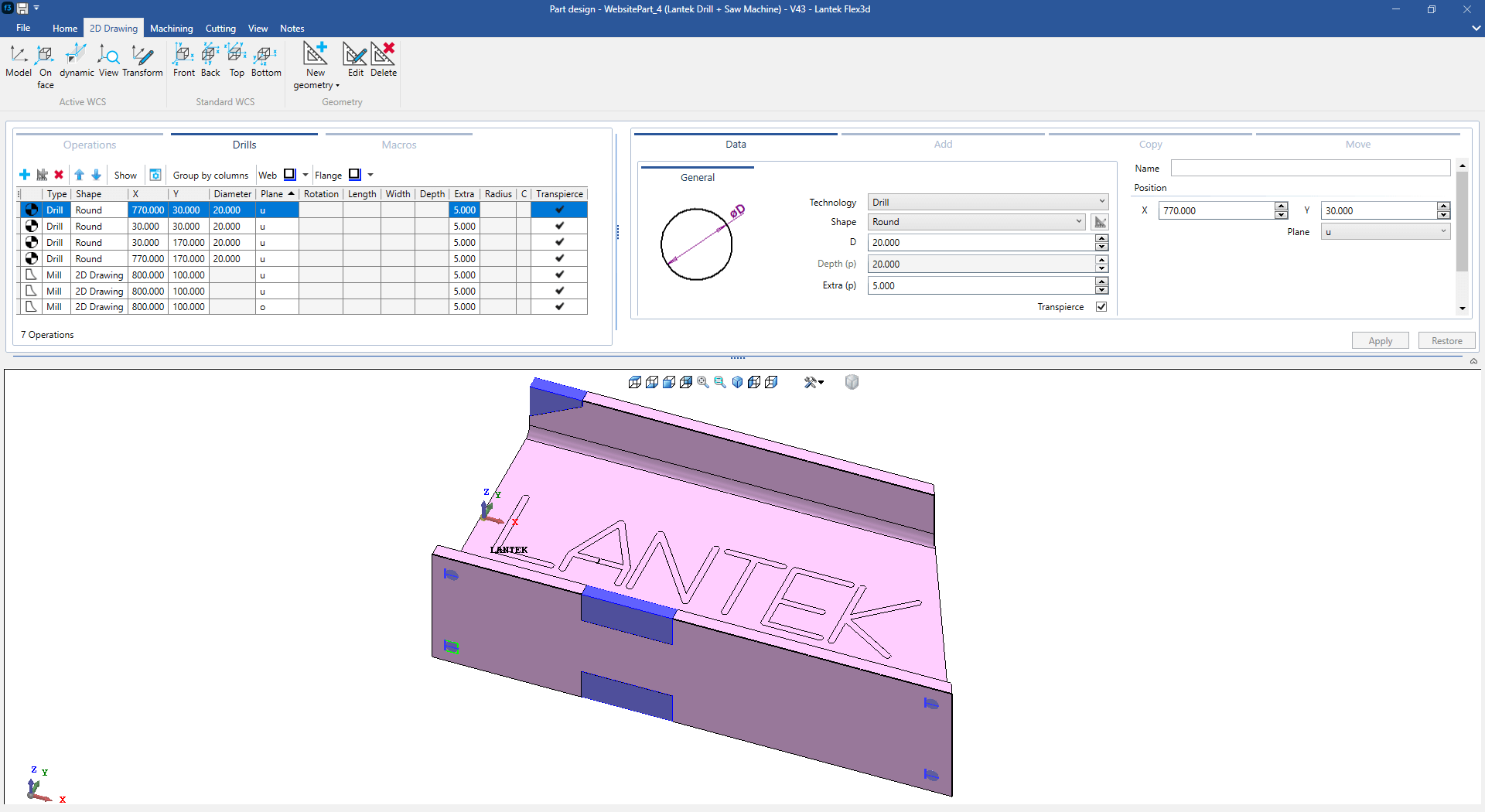Click the New geometry icon
1485x812 pixels.
coord(316,56)
